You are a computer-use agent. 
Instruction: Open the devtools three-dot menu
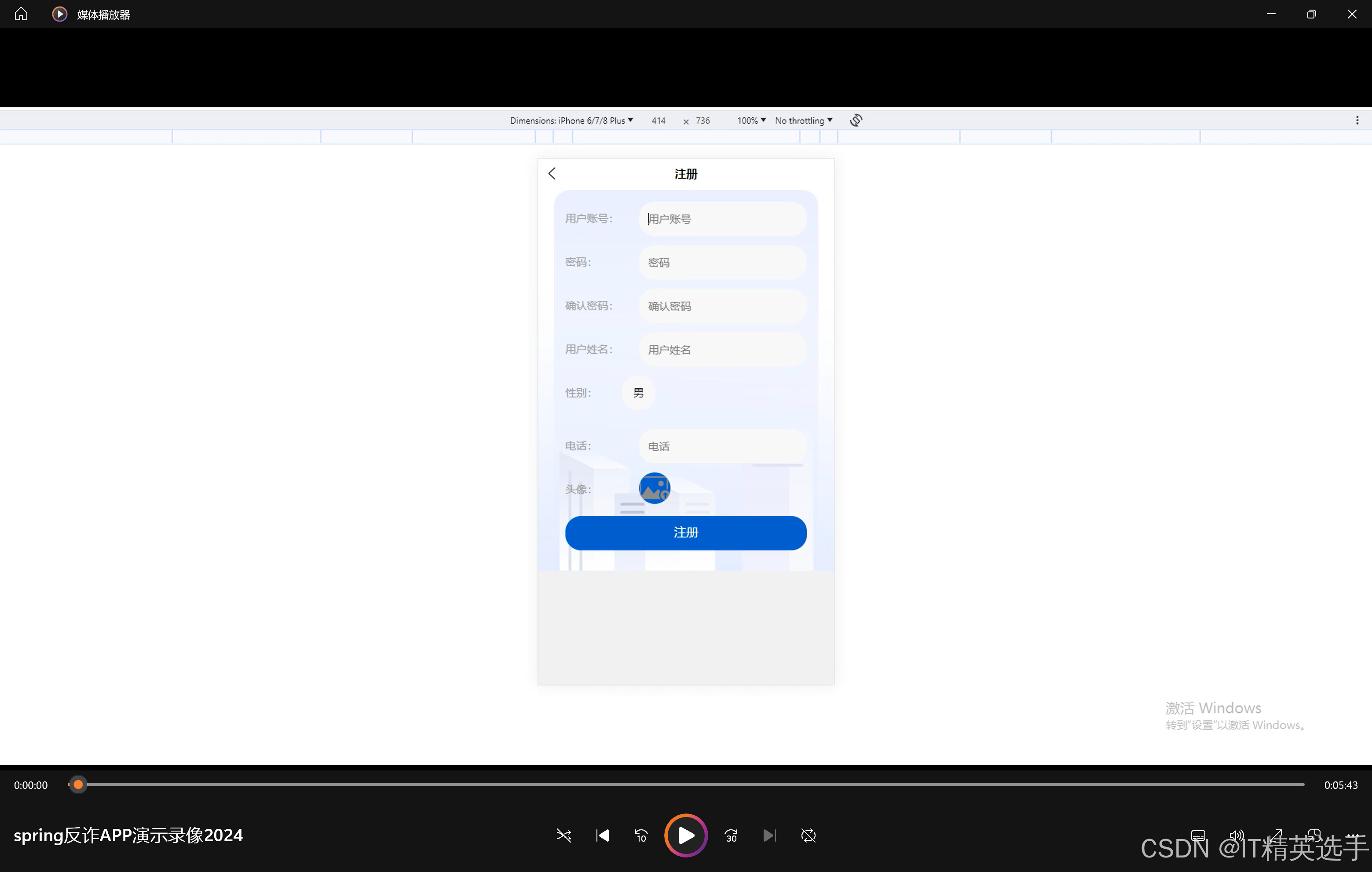(1357, 120)
